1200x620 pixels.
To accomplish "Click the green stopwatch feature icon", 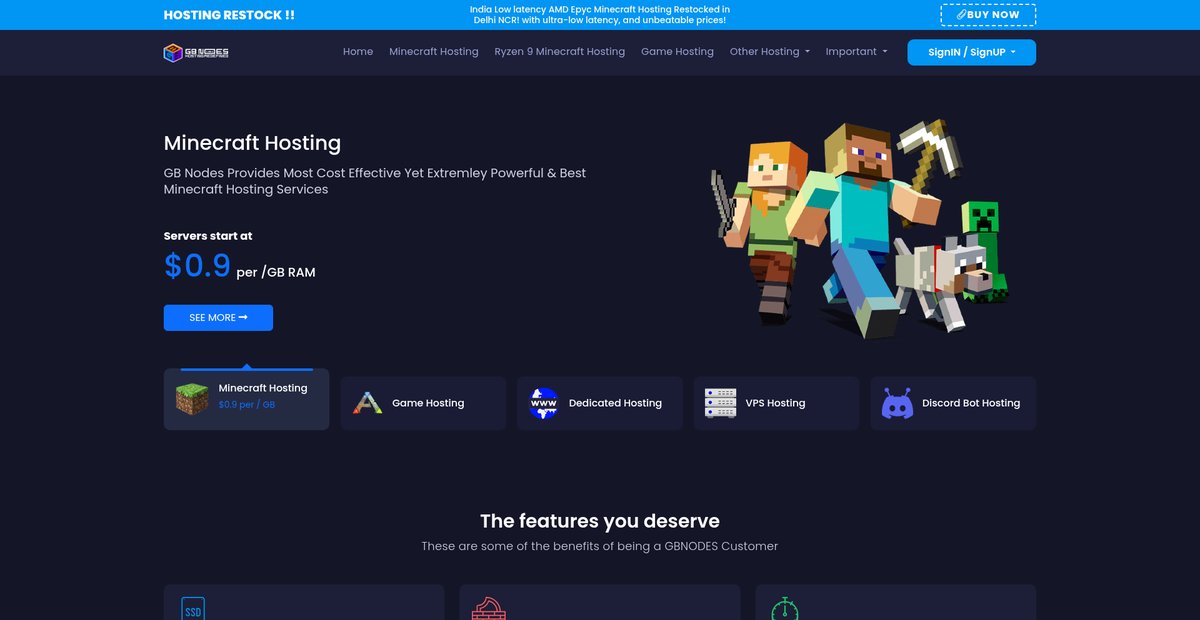I will (785, 609).
